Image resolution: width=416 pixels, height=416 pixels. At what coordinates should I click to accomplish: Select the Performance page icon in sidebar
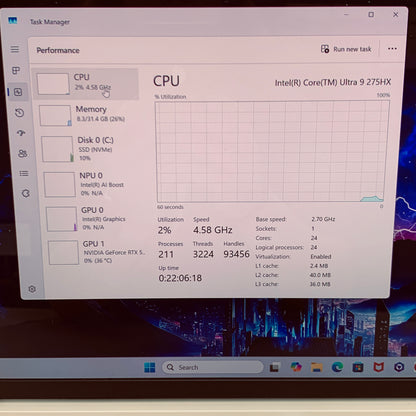pos(18,92)
